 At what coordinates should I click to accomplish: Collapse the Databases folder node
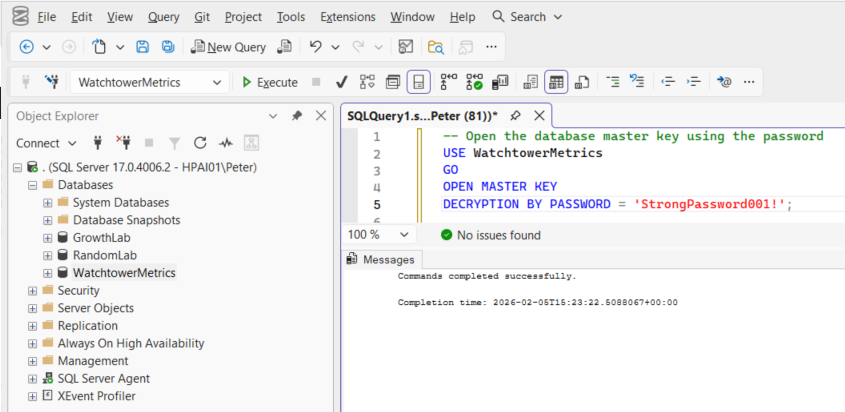coord(33,185)
